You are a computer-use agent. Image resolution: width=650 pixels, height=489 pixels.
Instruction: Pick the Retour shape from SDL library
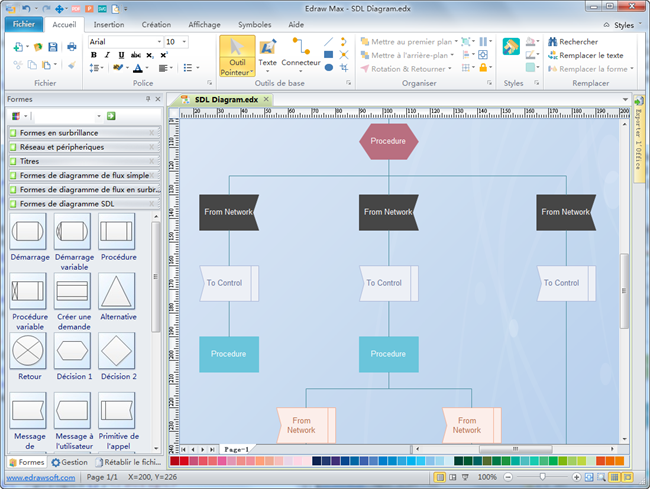29,351
